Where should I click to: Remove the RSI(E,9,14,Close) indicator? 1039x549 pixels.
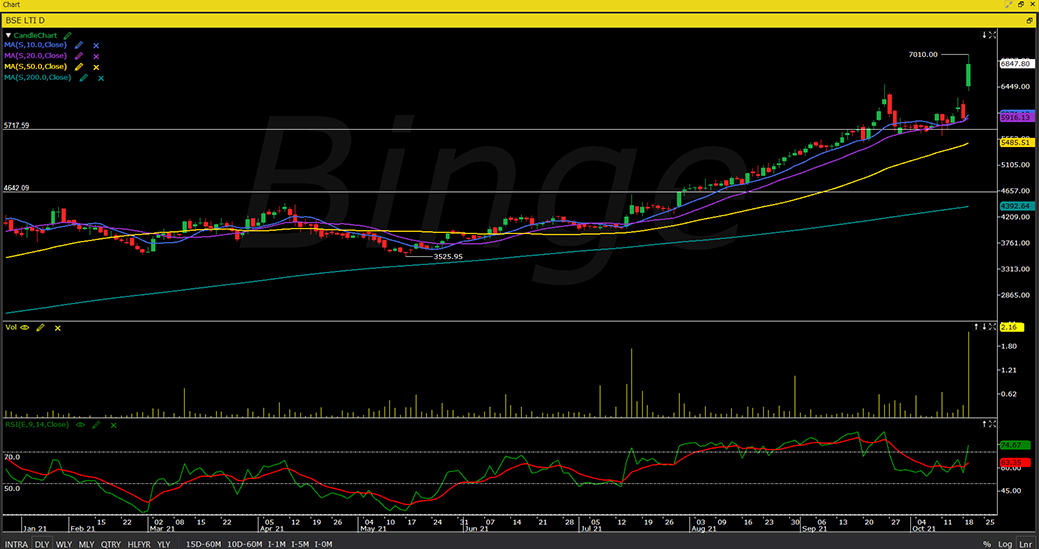[113, 424]
